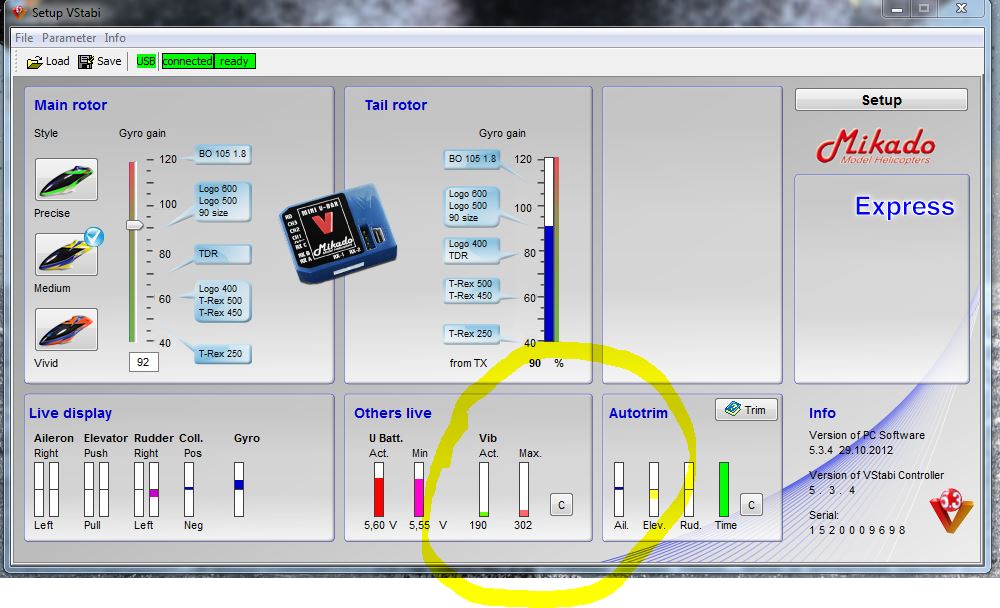This screenshot has height=608, width=1000.
Task: Click the Mikado Model Helicopters logo
Action: coord(875,146)
